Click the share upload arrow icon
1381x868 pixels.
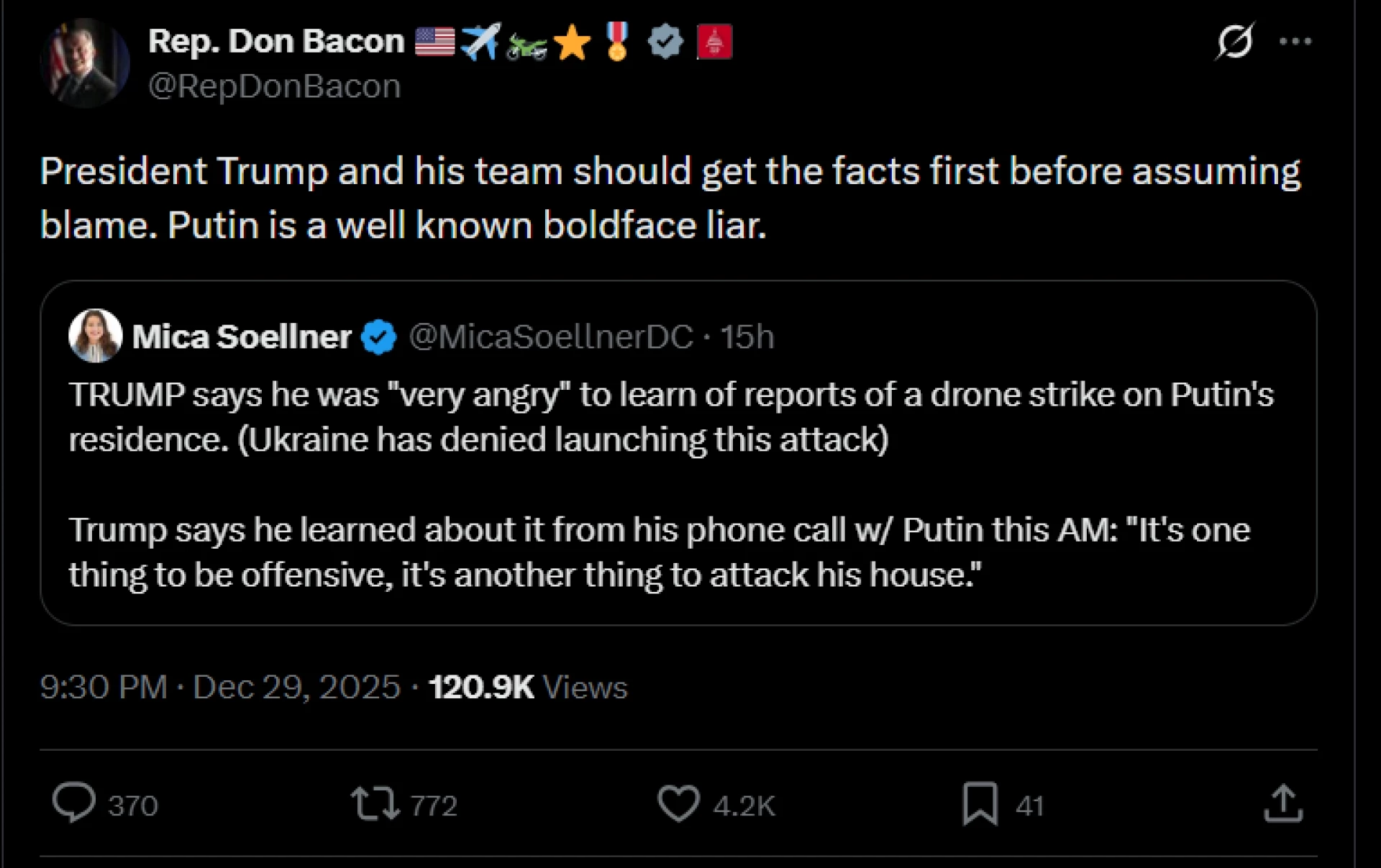(x=1283, y=804)
